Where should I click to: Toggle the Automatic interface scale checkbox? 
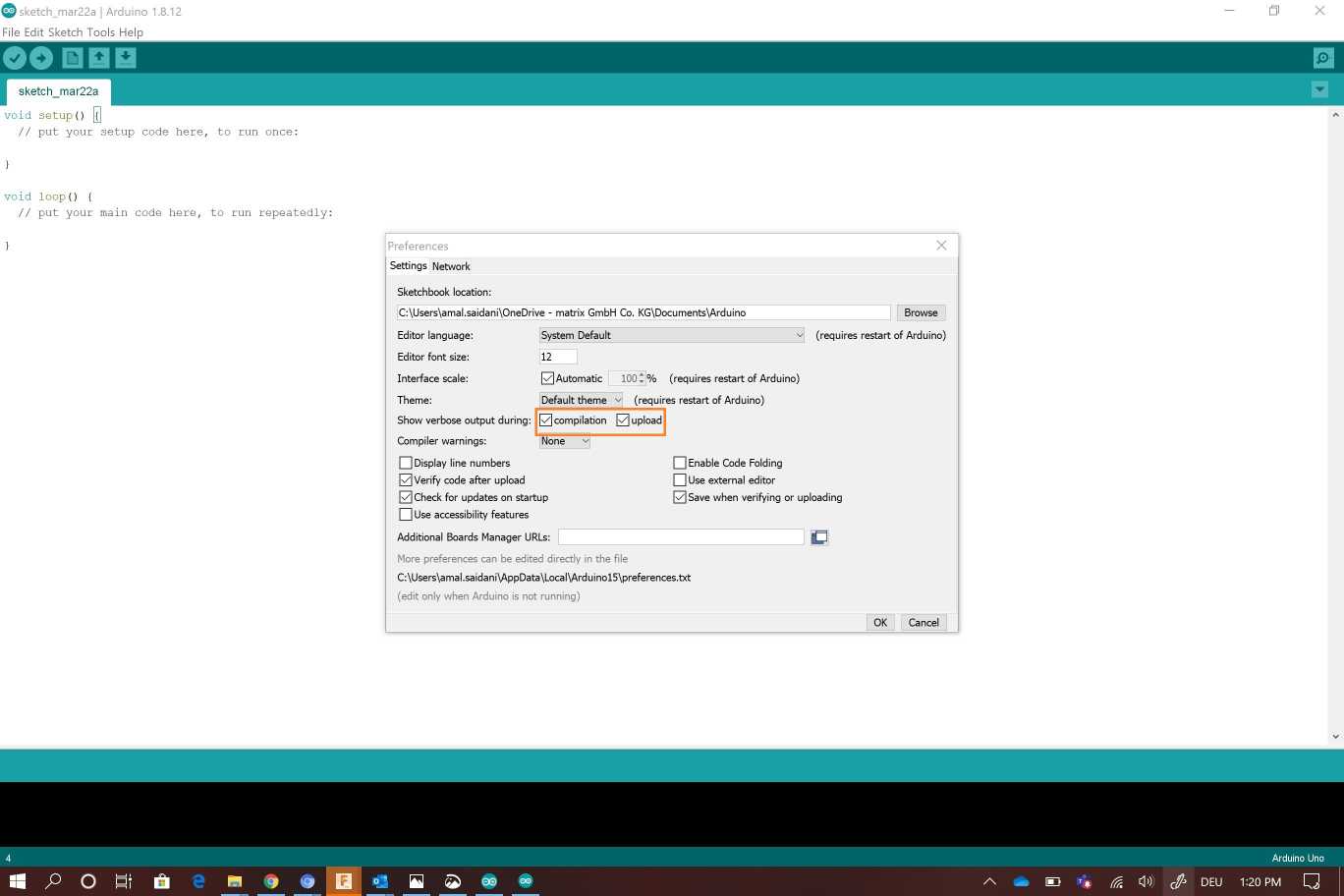(x=547, y=378)
